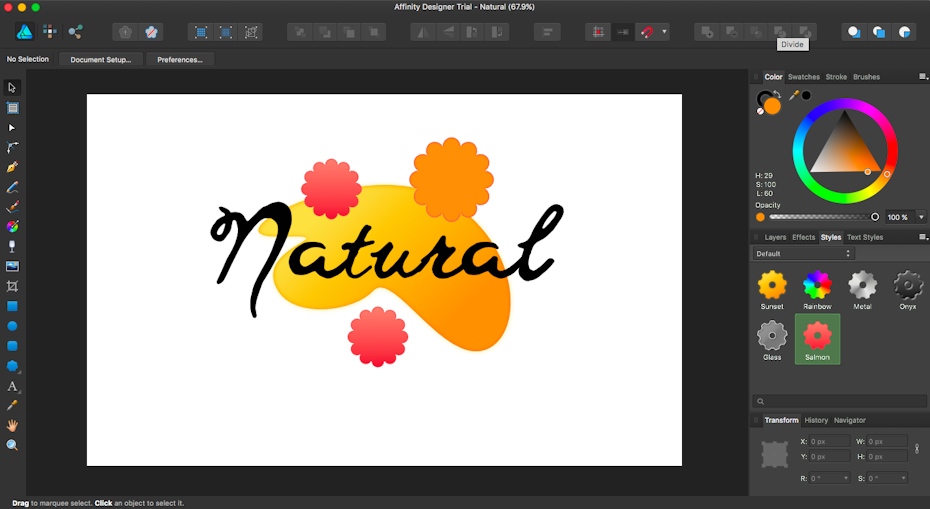This screenshot has height=509, width=930.
Task: Select the Ellipse shape tool
Action: click(x=12, y=326)
